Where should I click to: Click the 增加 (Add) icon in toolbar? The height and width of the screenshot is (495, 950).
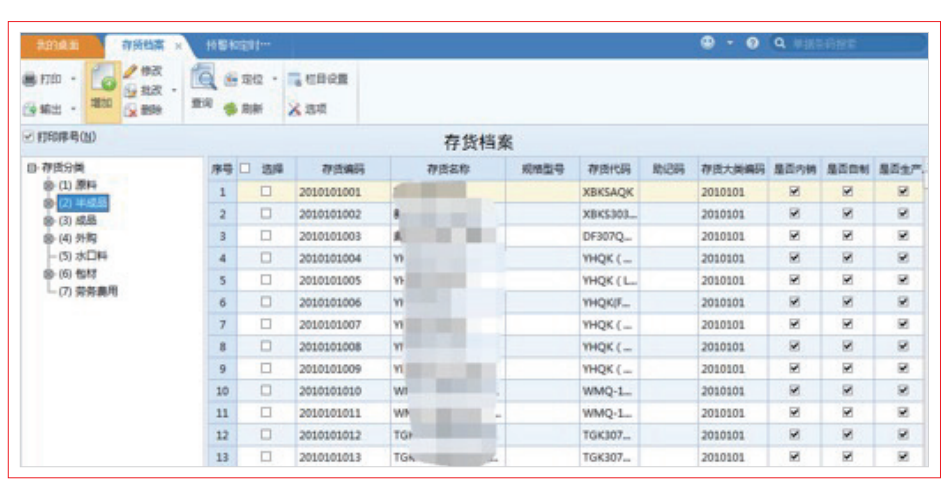[x=101, y=83]
